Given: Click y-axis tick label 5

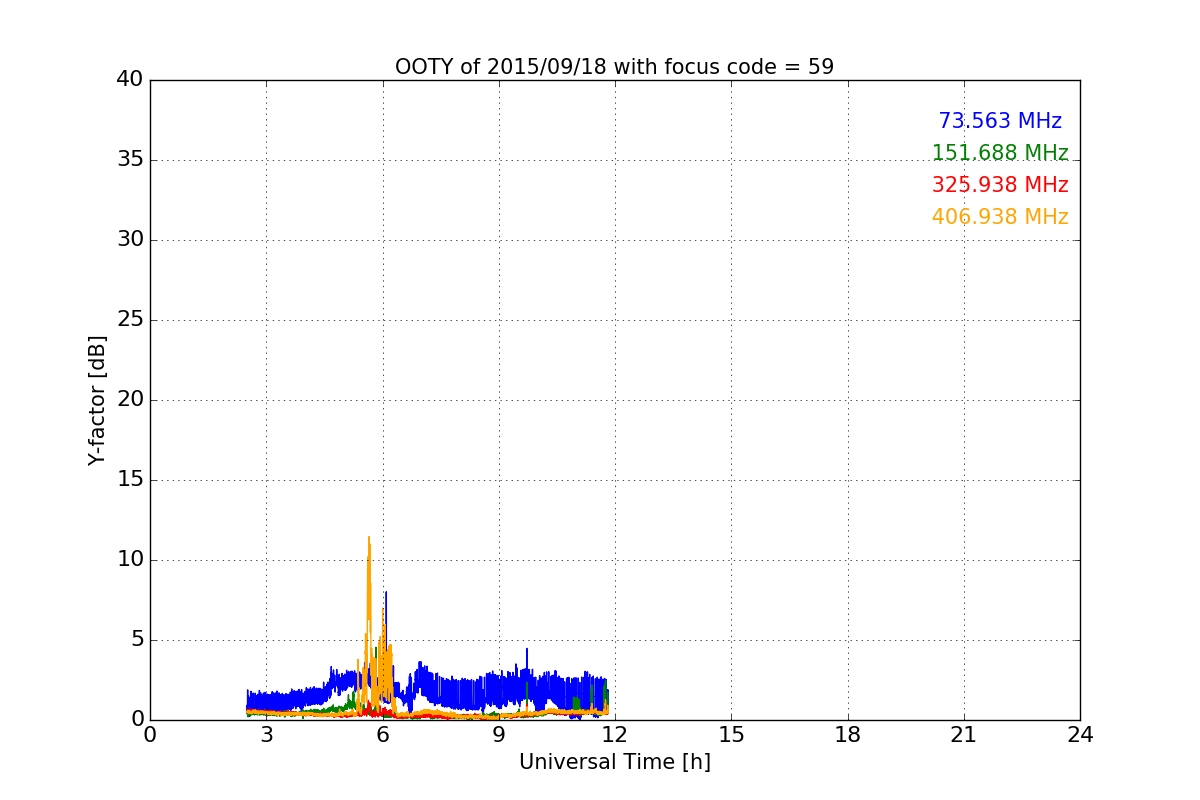Looking at the screenshot, I should (x=137, y=640).
